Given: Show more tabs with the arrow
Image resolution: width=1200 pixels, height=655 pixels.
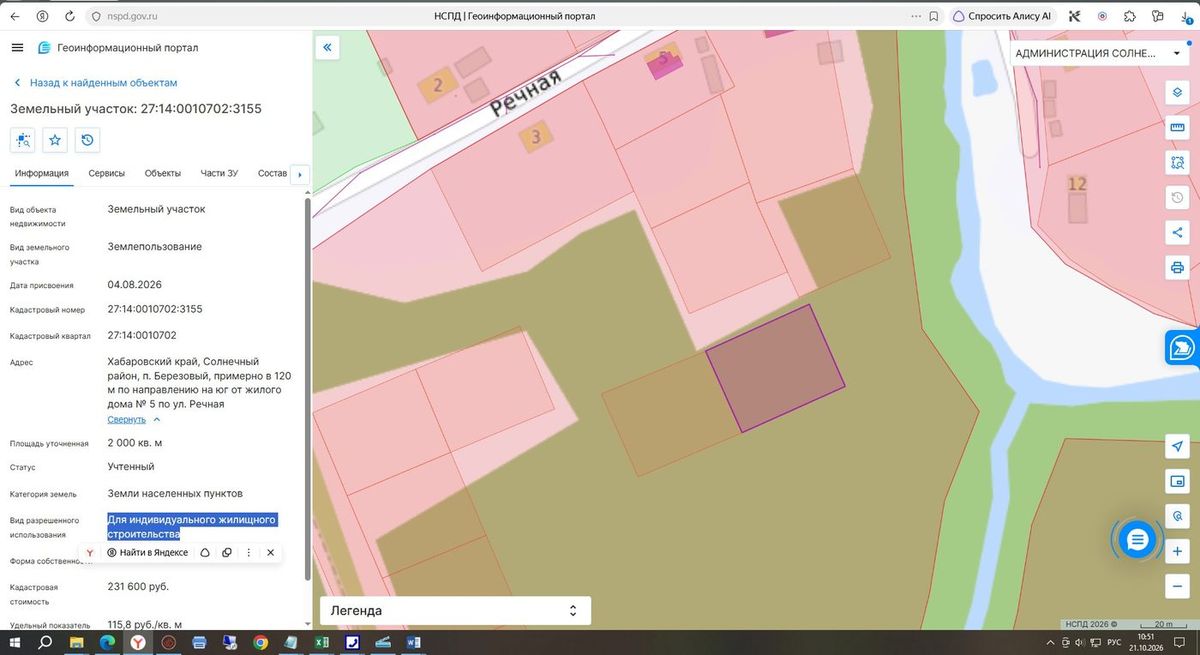Looking at the screenshot, I should click(x=300, y=174).
